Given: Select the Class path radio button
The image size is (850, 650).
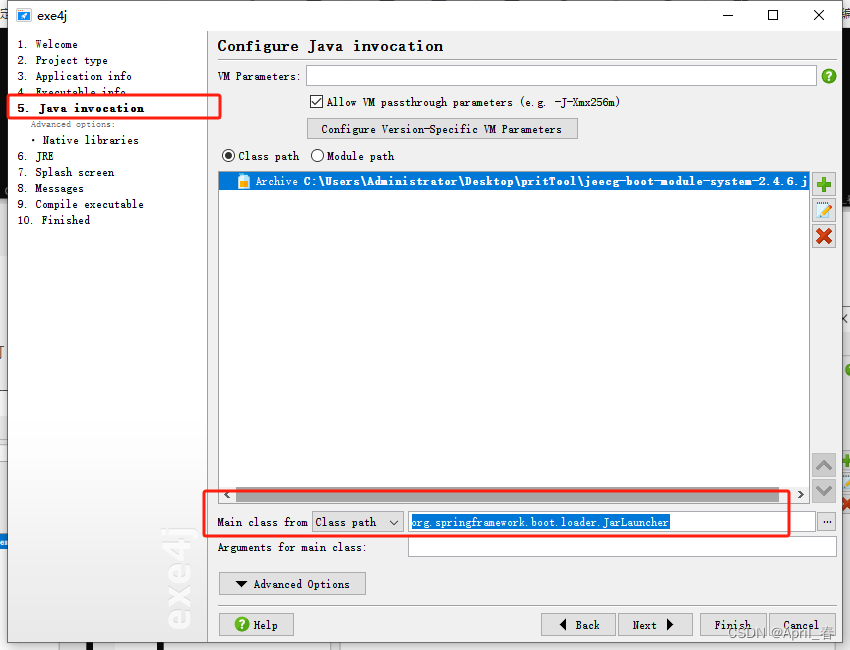Looking at the screenshot, I should pos(228,156).
